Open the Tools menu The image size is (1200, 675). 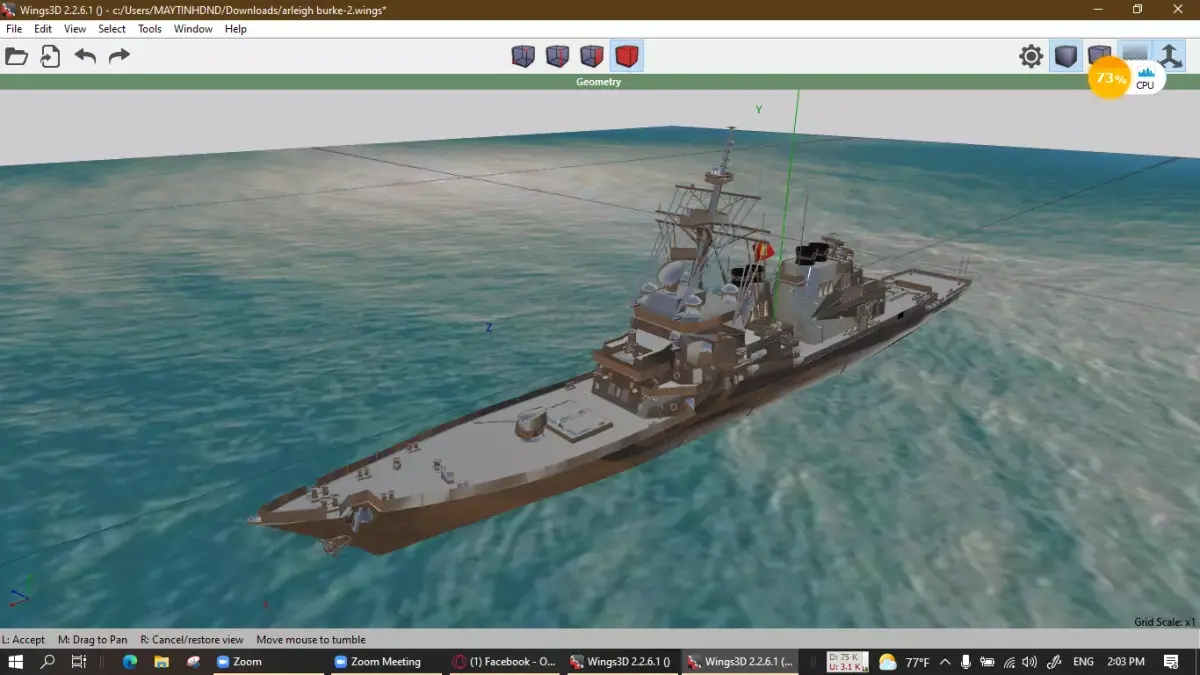coord(150,29)
